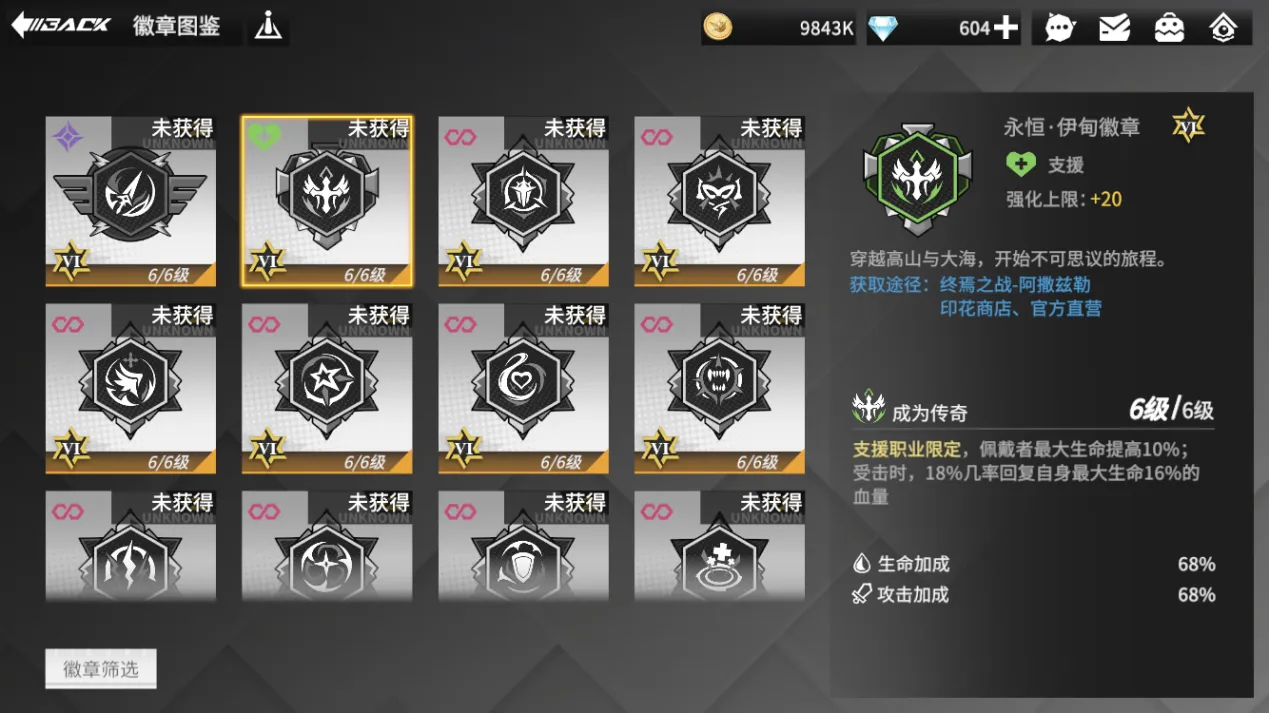Open the mail envelope icon

pyautogui.click(x=1114, y=28)
